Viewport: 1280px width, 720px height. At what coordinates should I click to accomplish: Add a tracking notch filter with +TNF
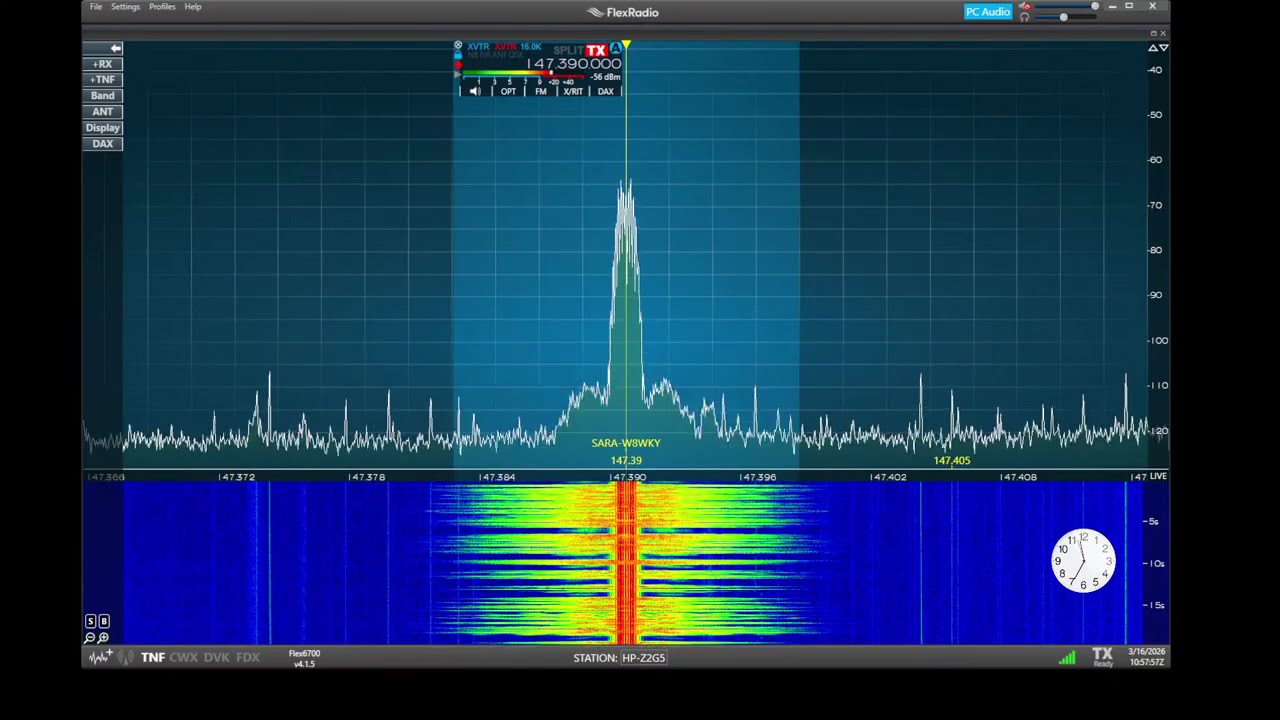click(102, 80)
